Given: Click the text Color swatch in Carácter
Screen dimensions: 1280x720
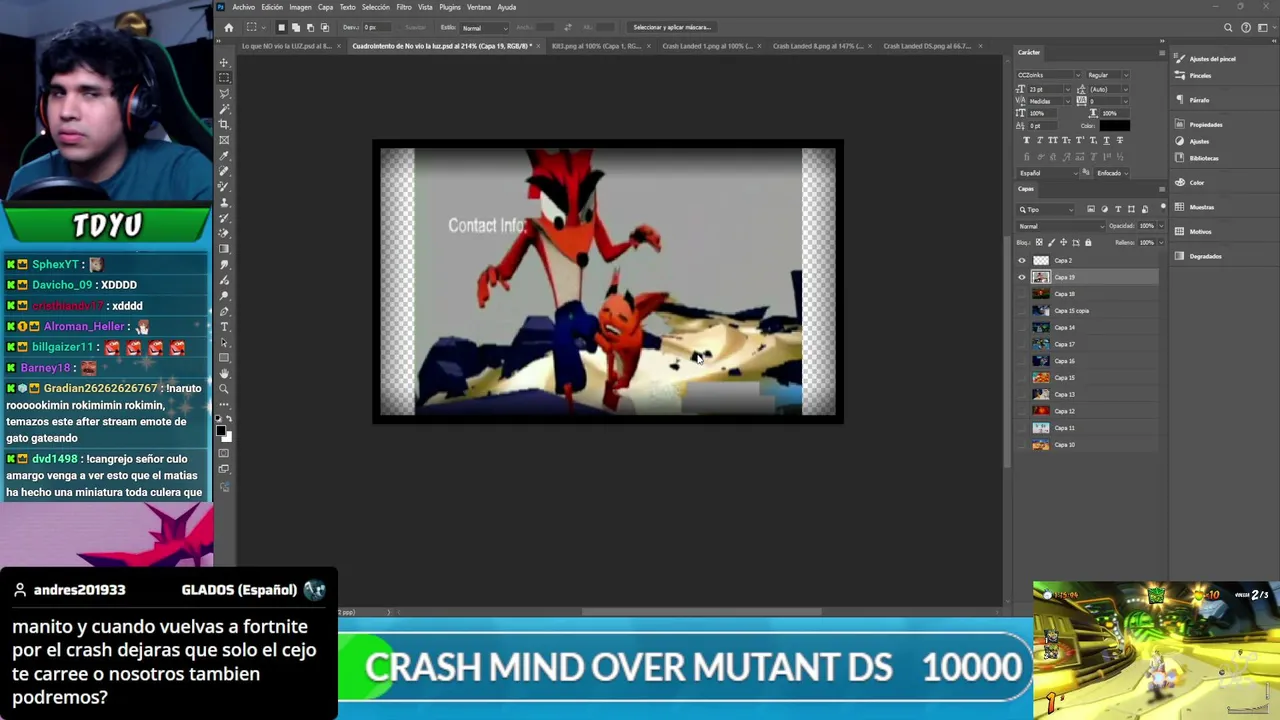Looking at the screenshot, I should click(1114, 126).
